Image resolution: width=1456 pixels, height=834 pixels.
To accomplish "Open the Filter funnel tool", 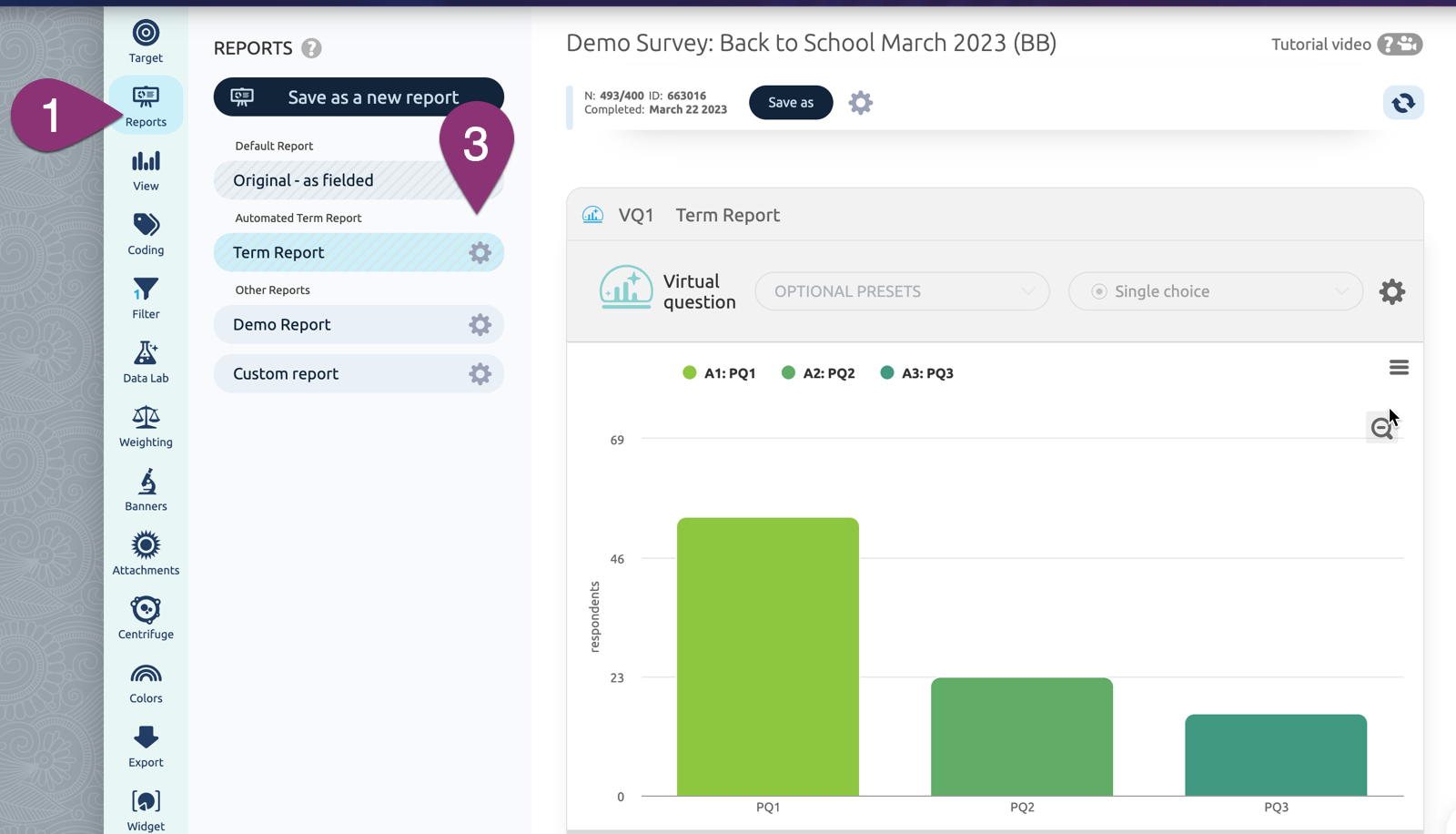I will [x=146, y=299].
